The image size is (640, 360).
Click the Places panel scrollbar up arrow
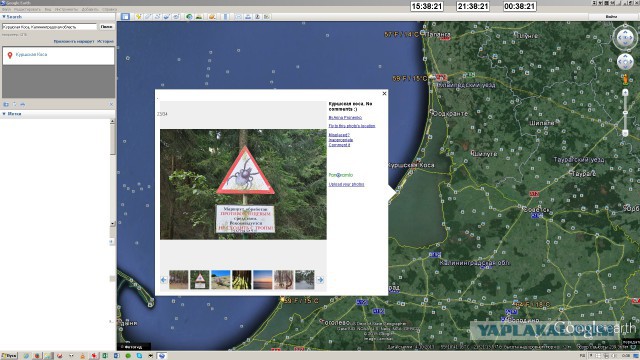112,122
